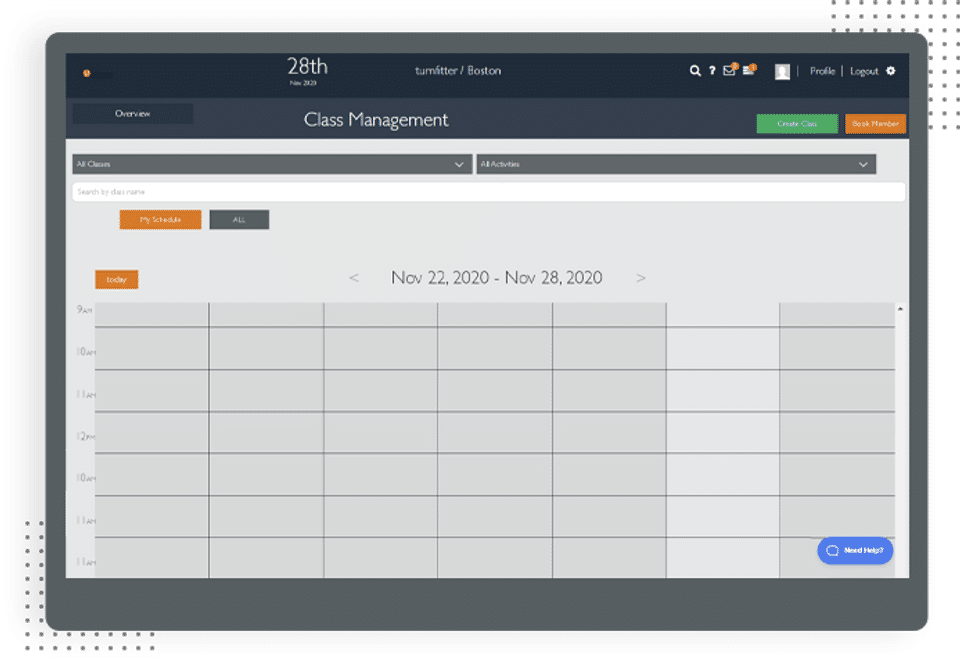Click the 12PM time label
The width and height of the screenshot is (960, 658).
[x=86, y=436]
